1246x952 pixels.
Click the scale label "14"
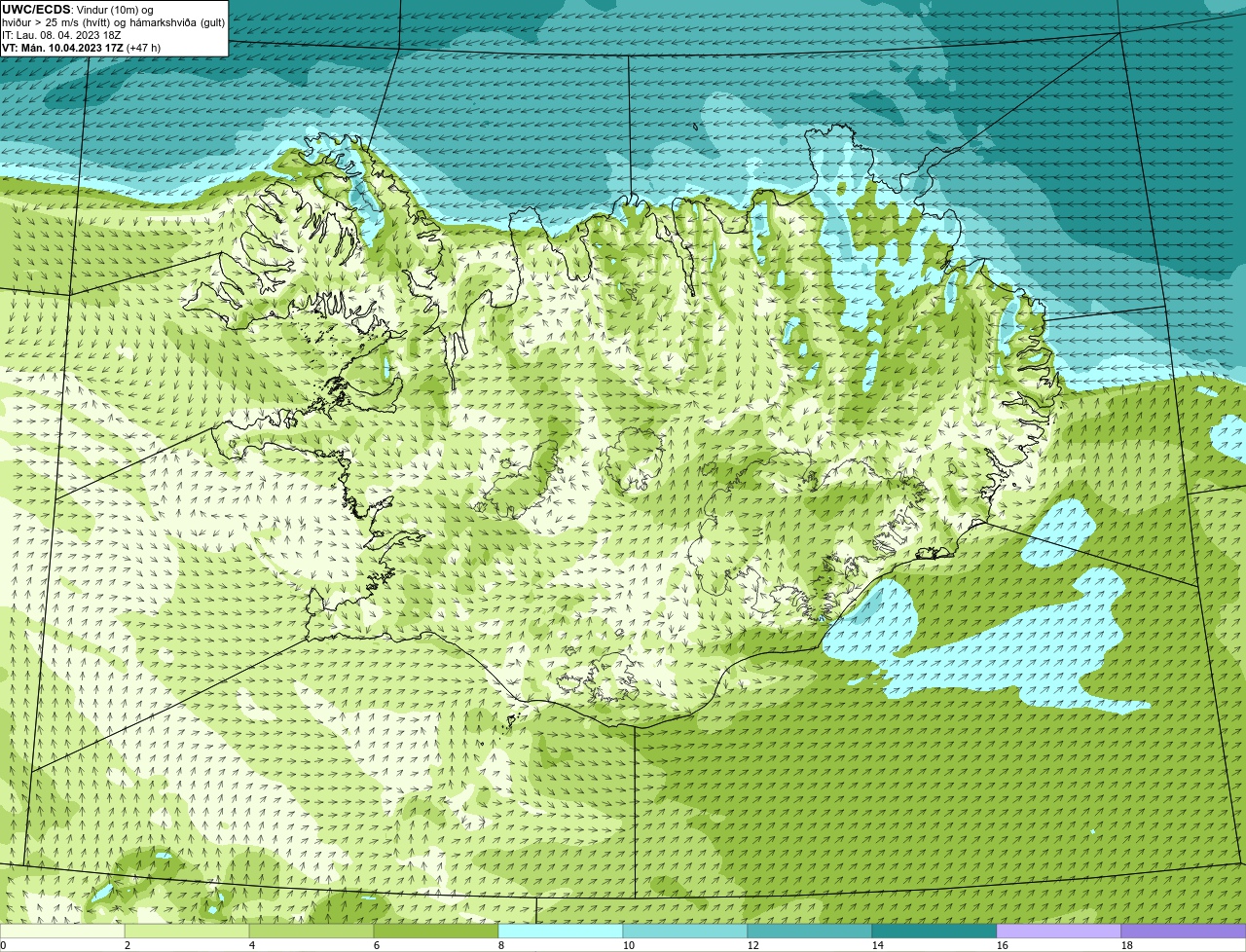(878, 945)
